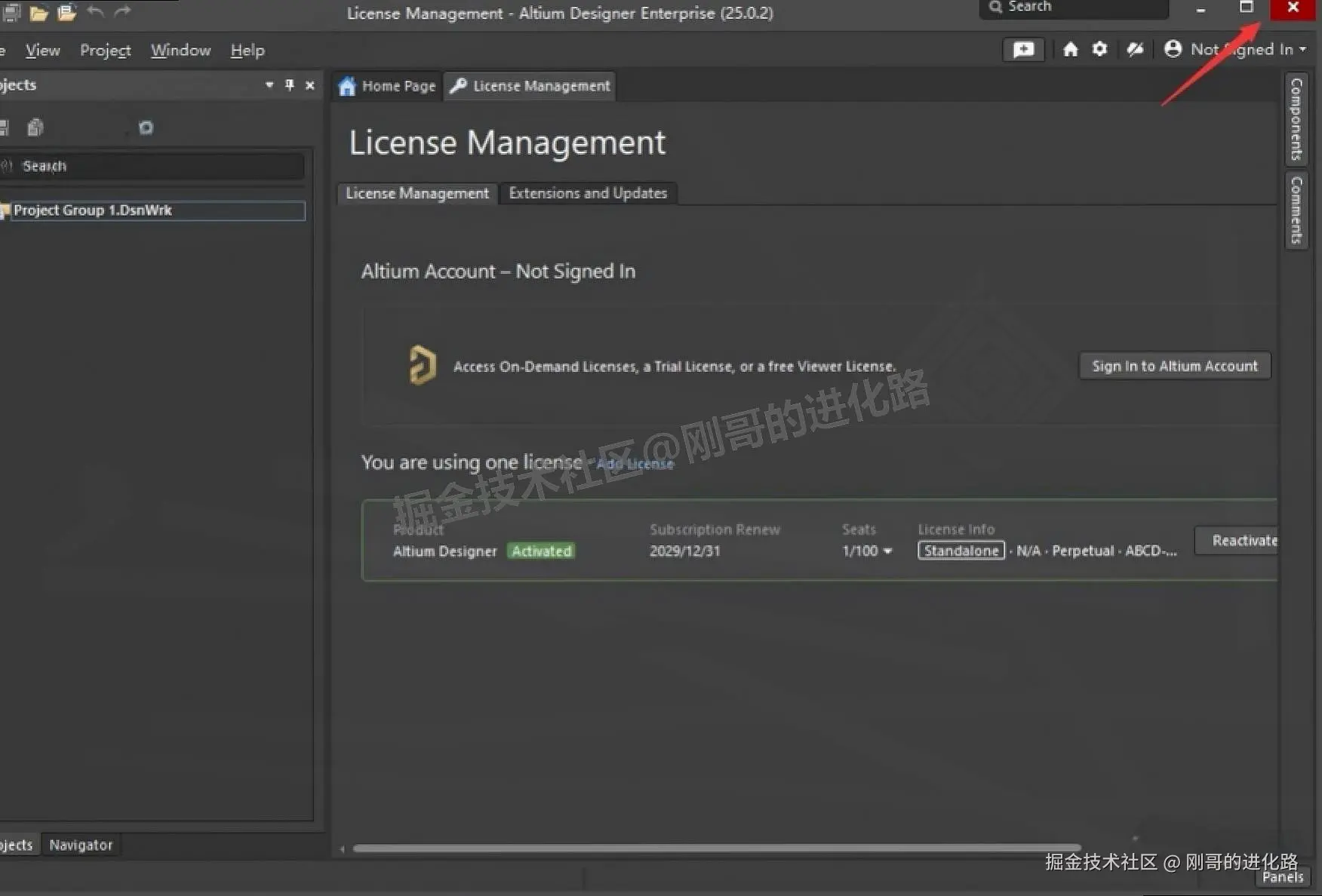Open the Components side panel tab
This screenshot has width=1322, height=896.
(x=1296, y=119)
